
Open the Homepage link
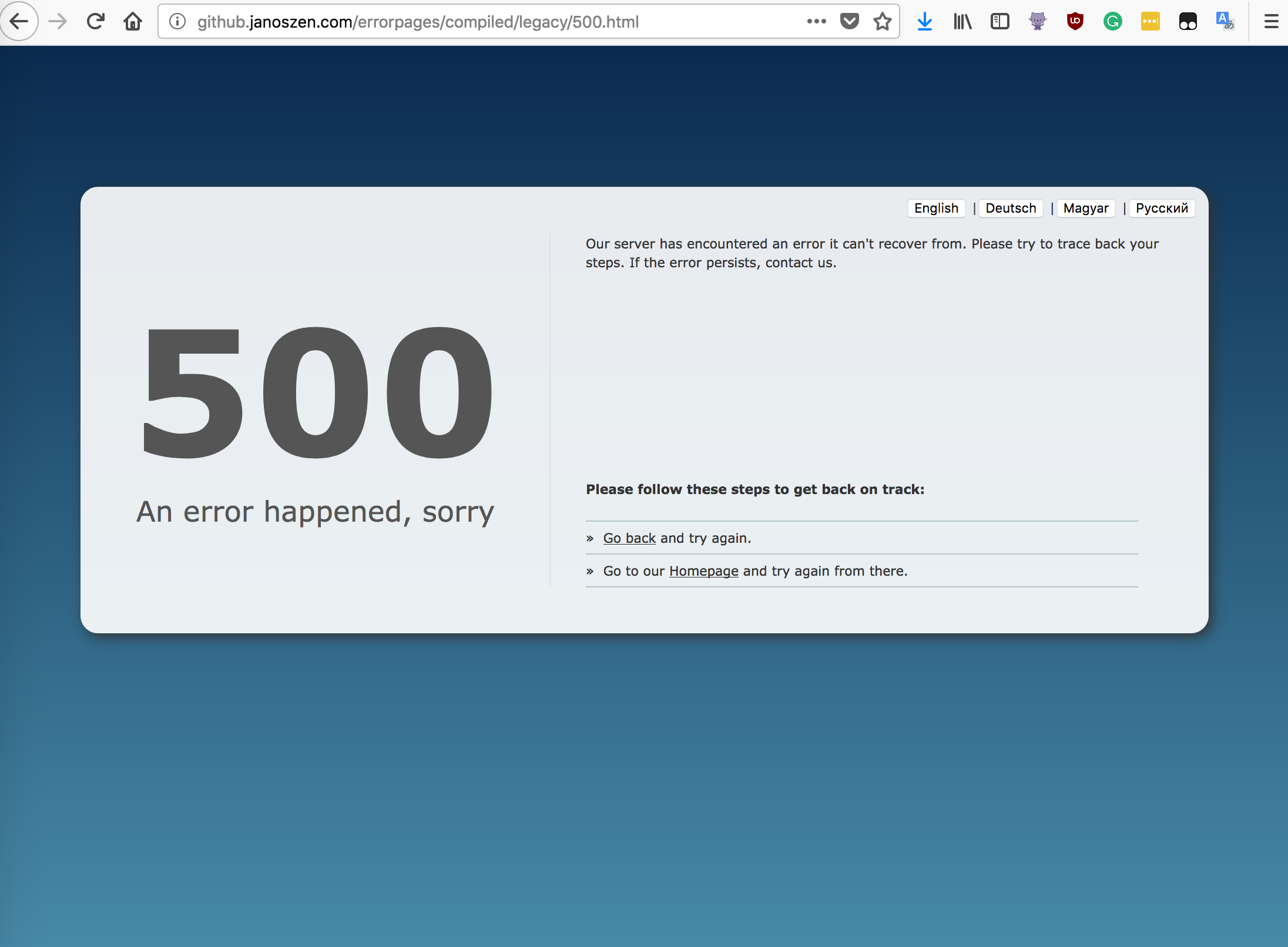point(703,571)
